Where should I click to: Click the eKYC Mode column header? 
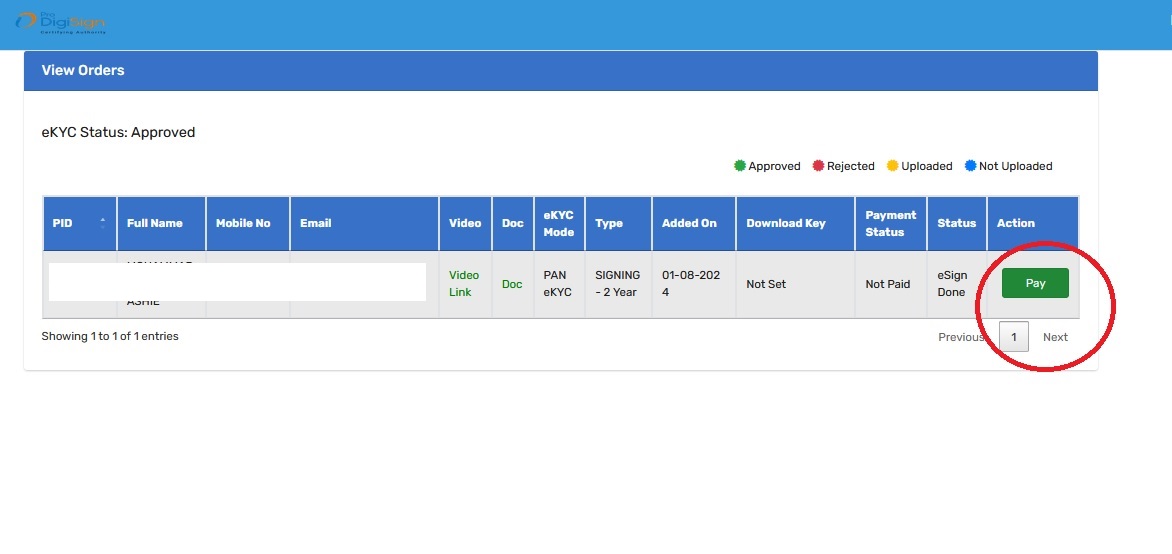[558, 223]
